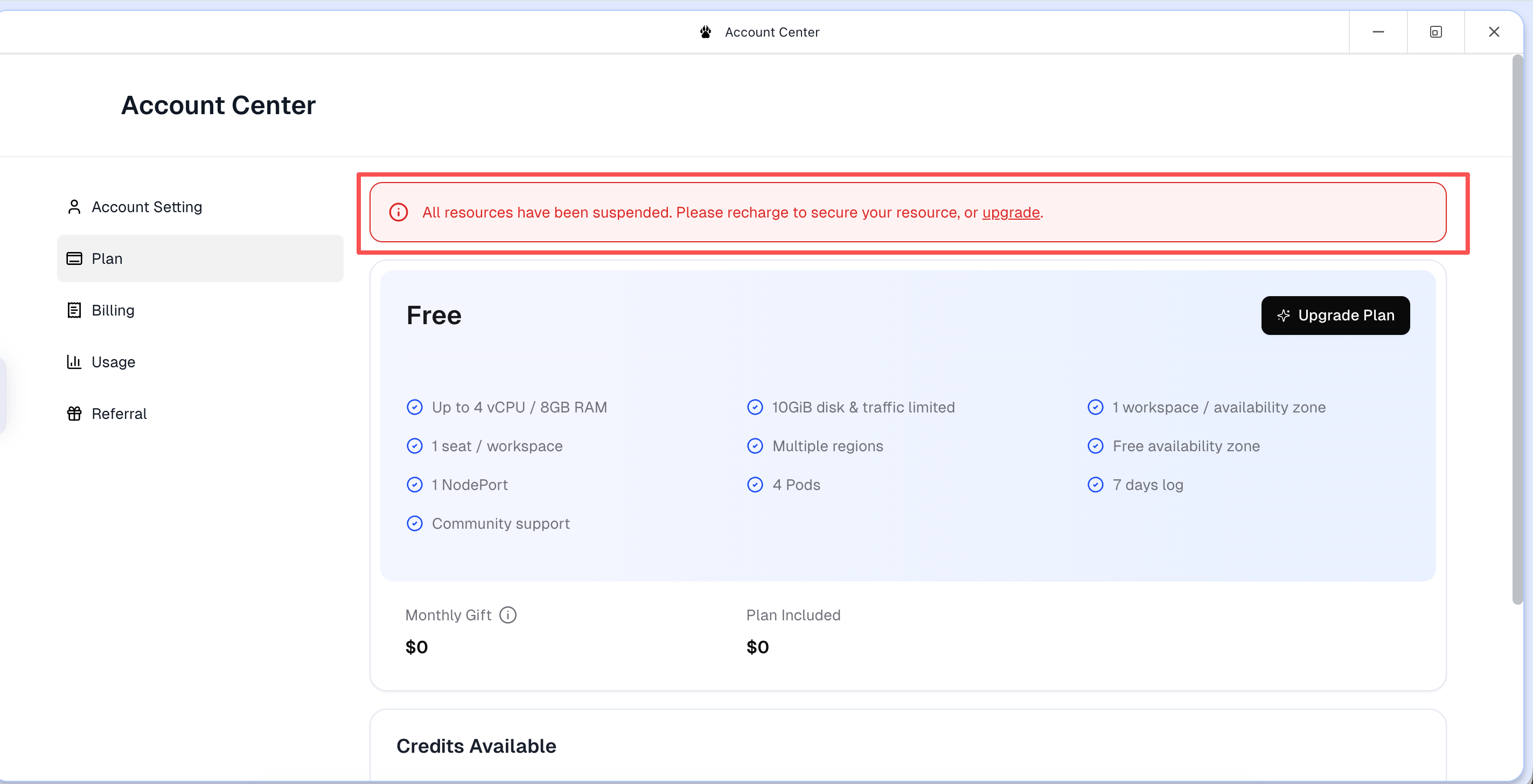Switch to the Billing section
Viewport: 1533px width, 784px height.
coord(113,311)
